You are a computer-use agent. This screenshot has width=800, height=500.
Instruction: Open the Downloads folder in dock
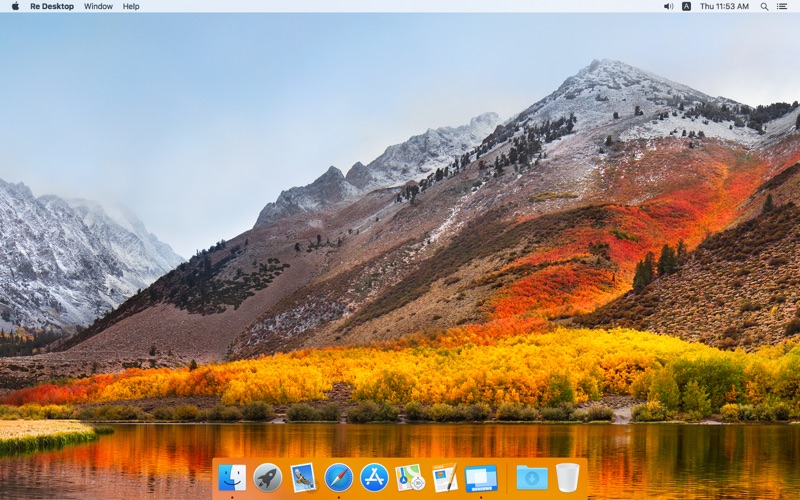click(x=532, y=478)
